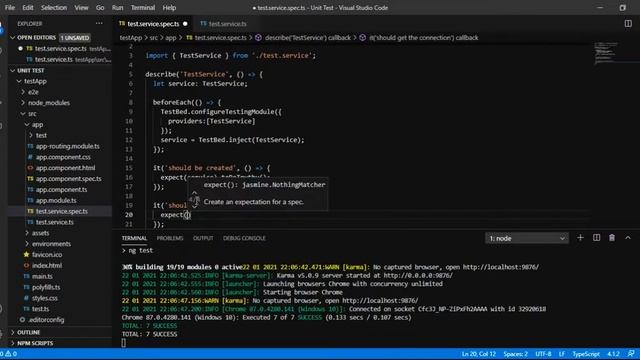Image resolution: width=640 pixels, height=360 pixels.
Task: Open Explorer more actions ellipsis
Action: coord(99,23)
